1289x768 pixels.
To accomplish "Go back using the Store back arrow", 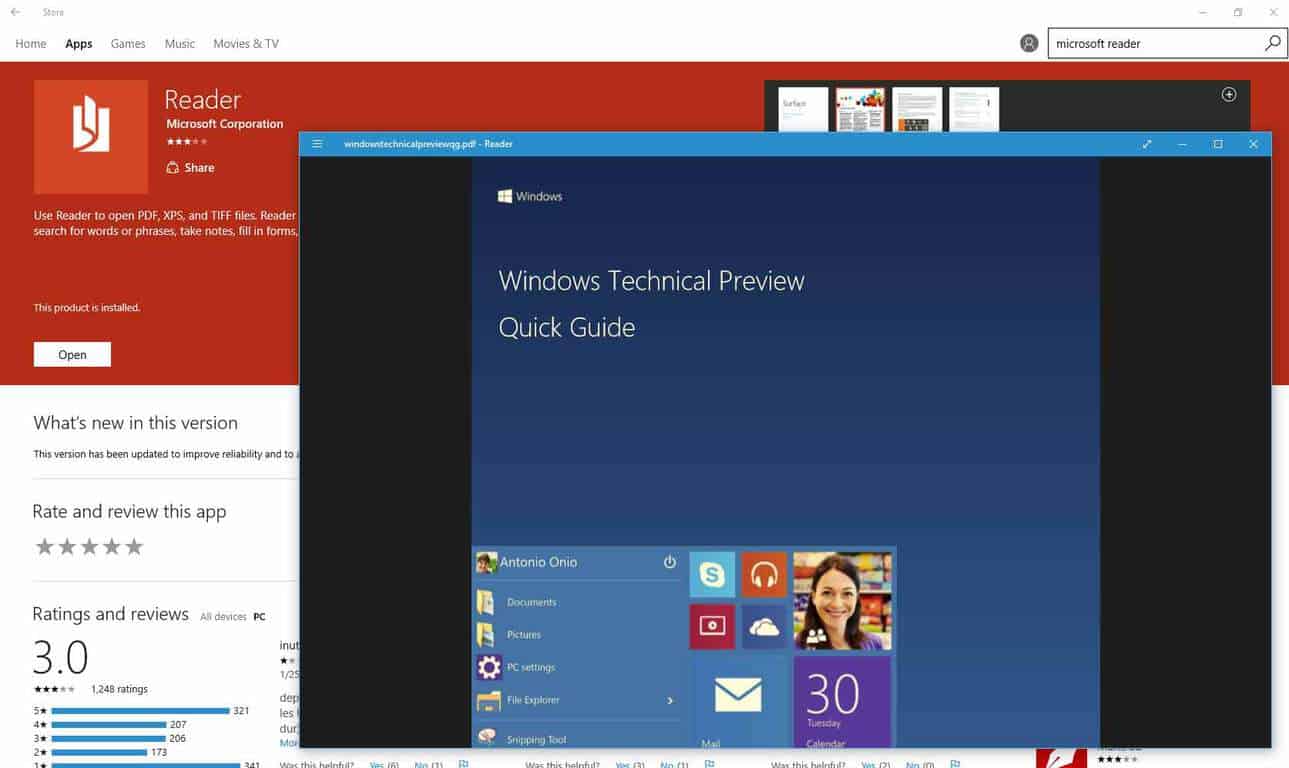I will pos(15,12).
